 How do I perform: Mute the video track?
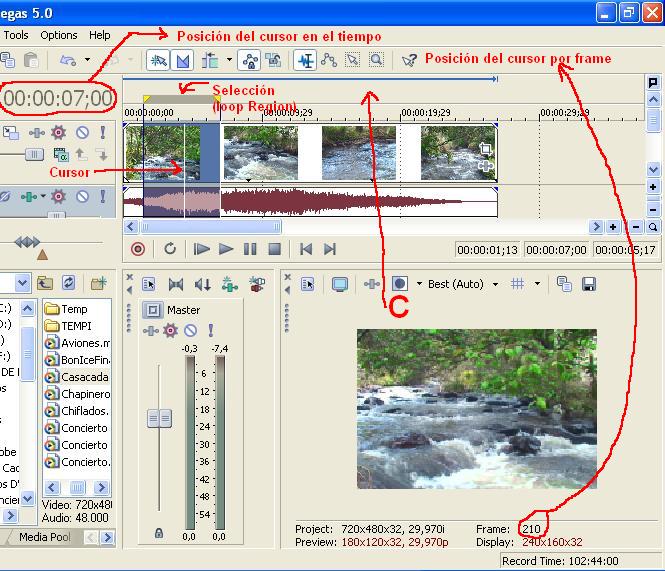82,132
